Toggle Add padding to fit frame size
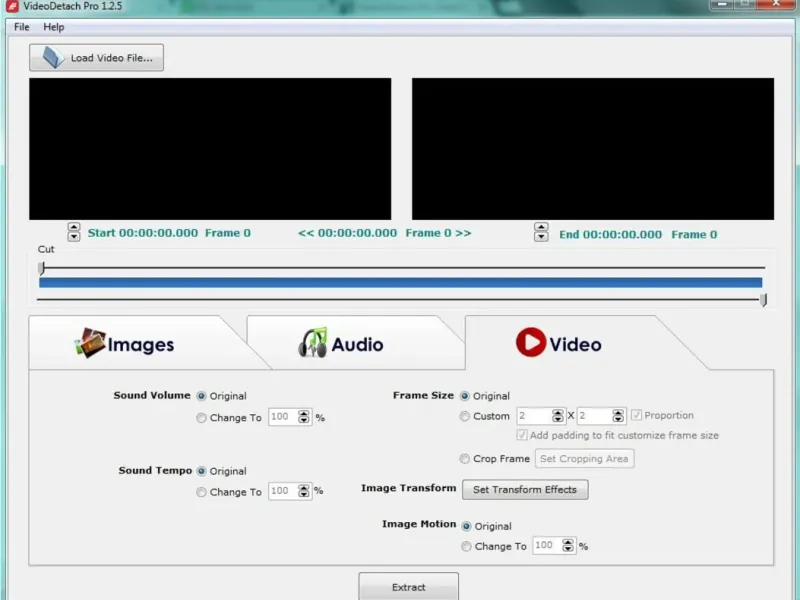This screenshot has height=600, width=800. (521, 435)
